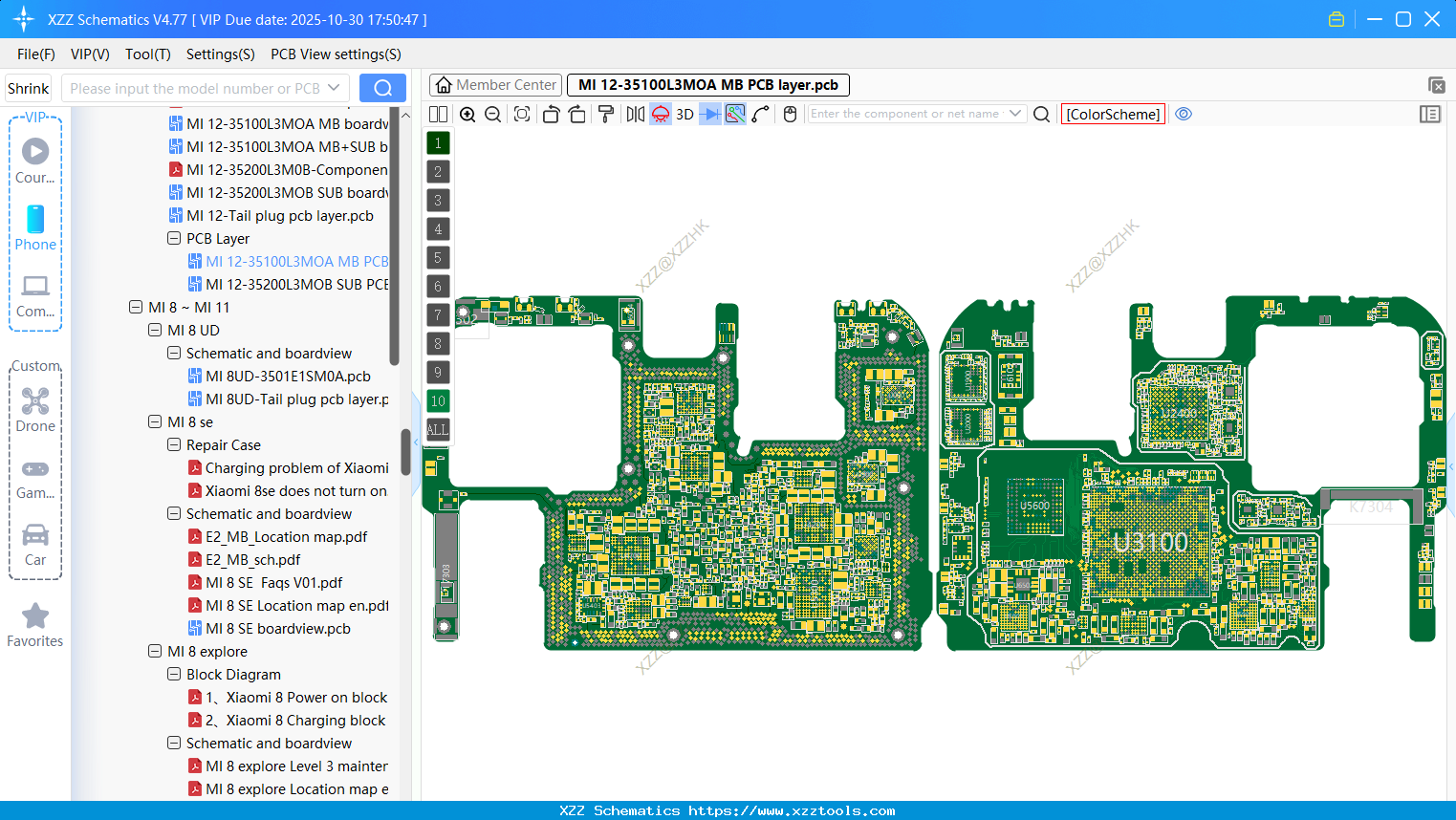
Task: Click the eye visibility icon beside ColorScheme
Action: coord(1184,114)
